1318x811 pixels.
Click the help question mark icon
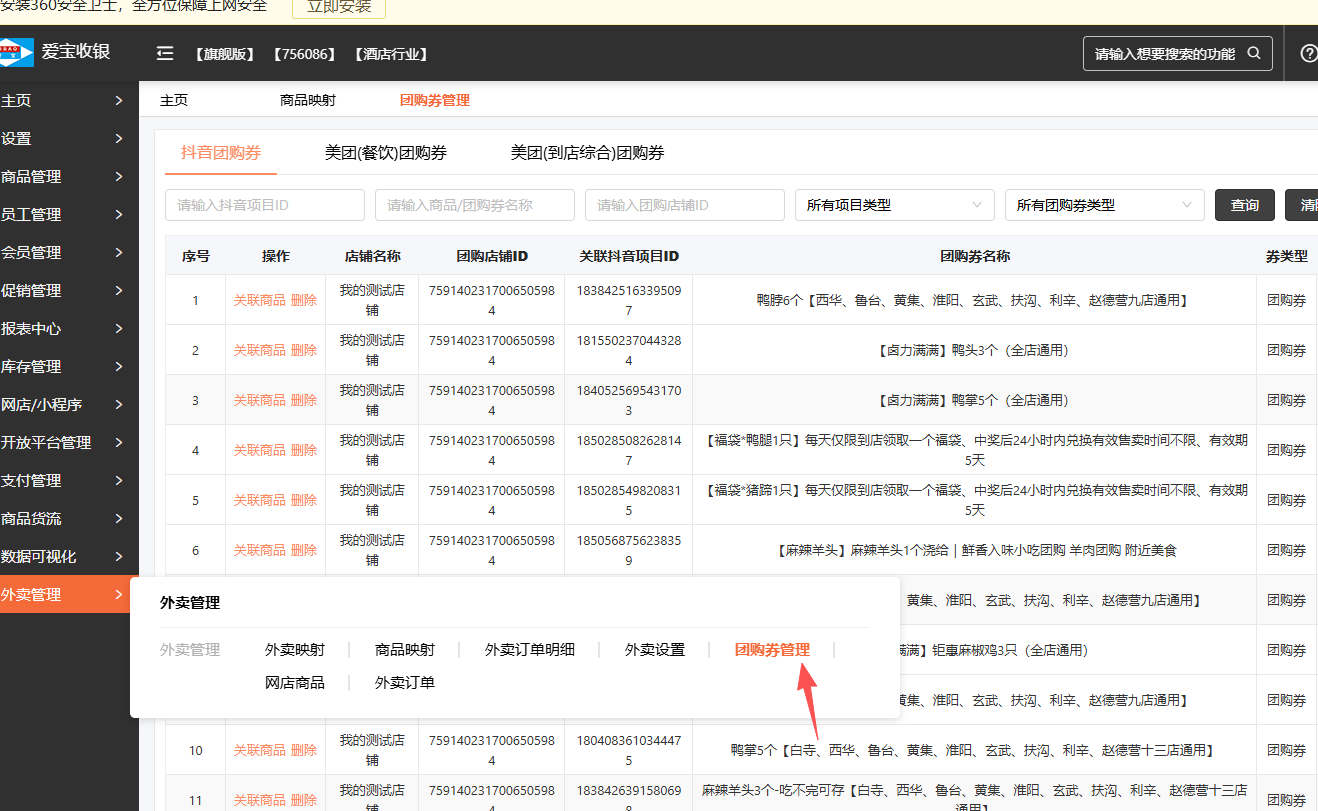point(1308,54)
